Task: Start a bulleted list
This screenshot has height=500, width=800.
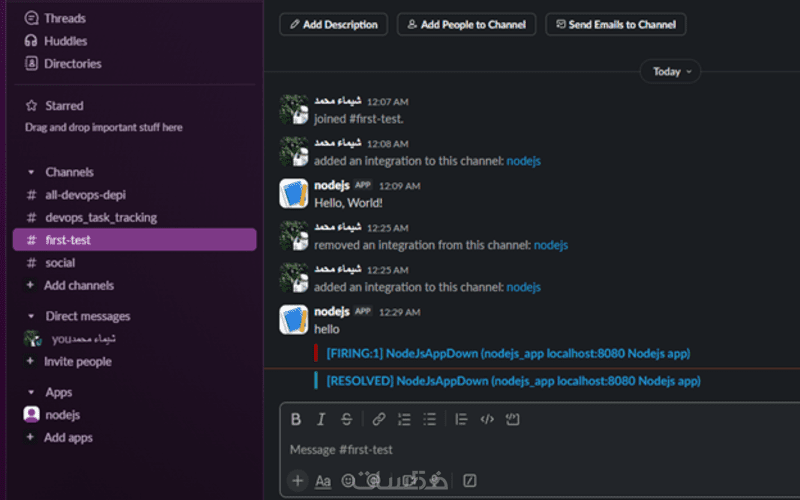Action: (430, 419)
